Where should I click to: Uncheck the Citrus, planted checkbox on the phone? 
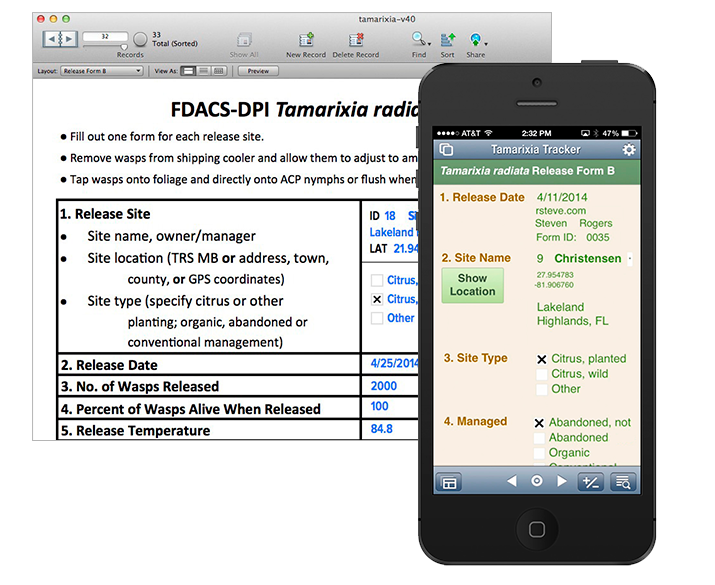point(542,359)
